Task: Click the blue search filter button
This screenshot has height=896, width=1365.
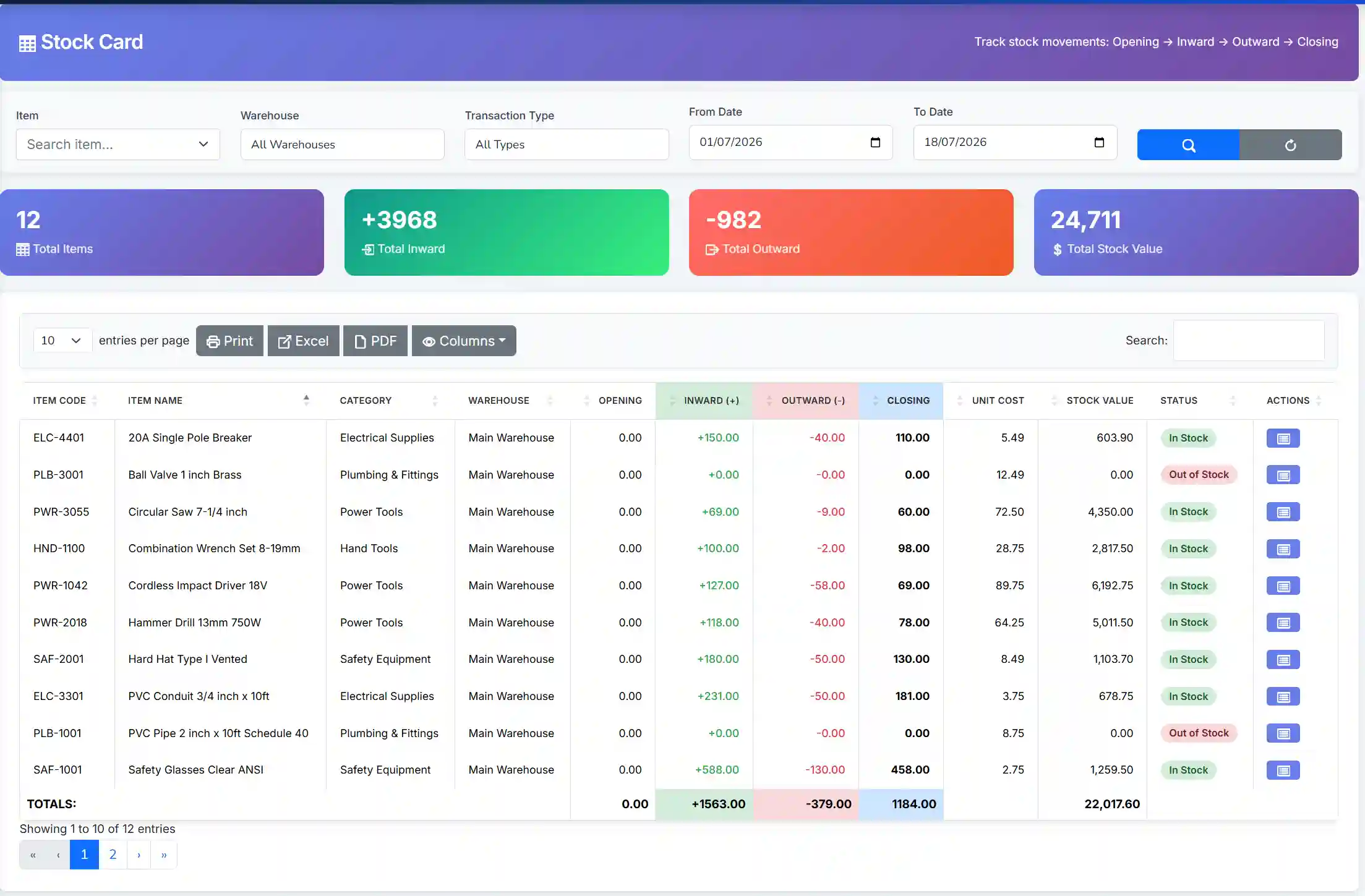Action: pyautogui.click(x=1188, y=145)
